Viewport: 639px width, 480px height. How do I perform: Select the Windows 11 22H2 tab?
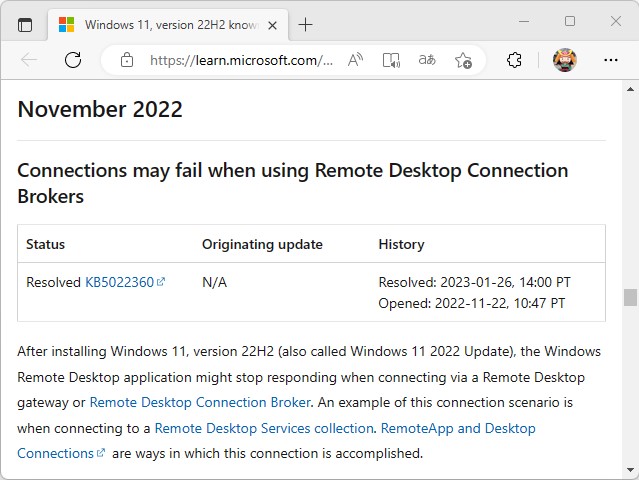[x=160, y=24]
